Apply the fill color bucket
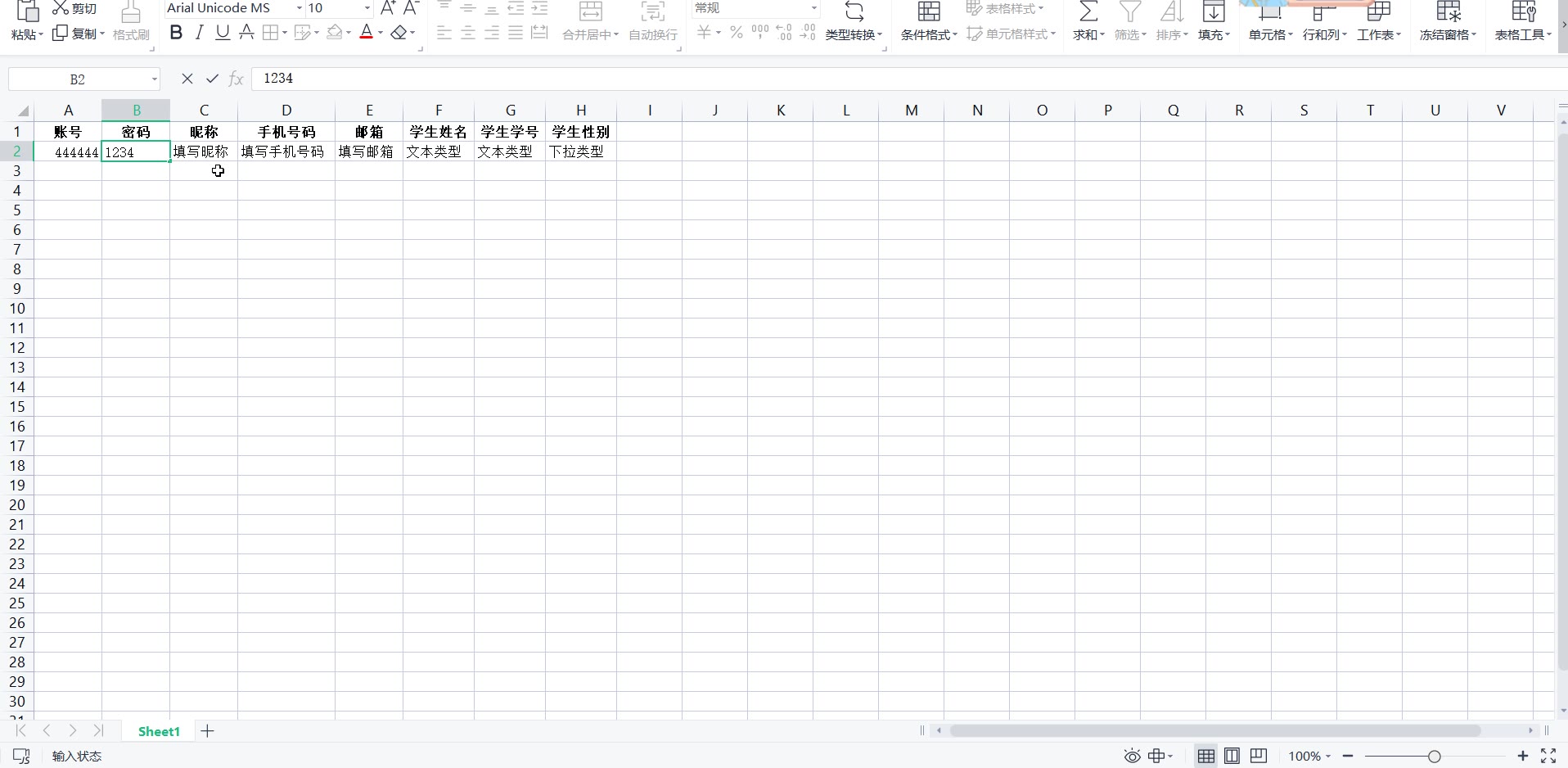 click(x=334, y=33)
